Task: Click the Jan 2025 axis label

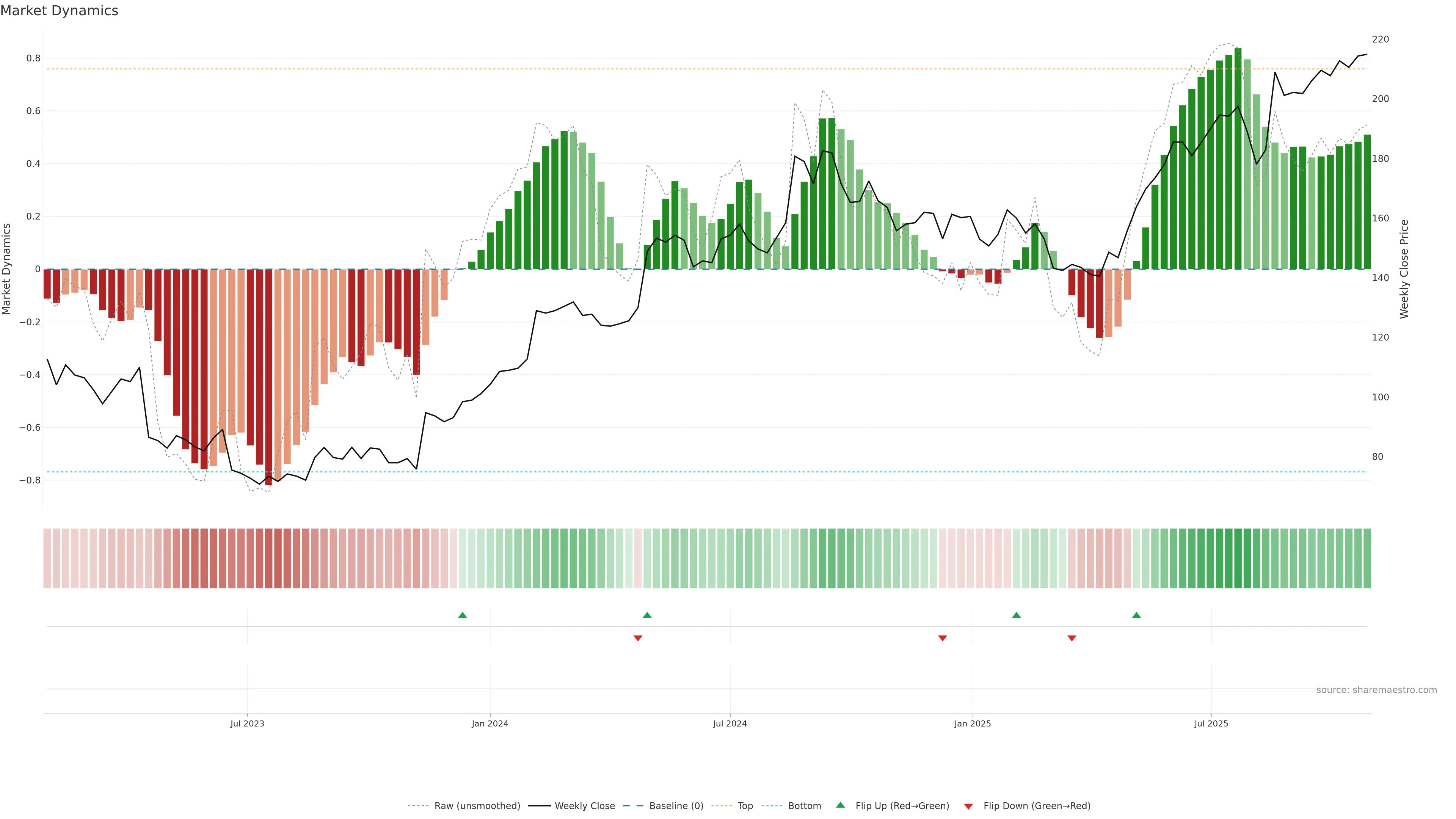Action: [x=972, y=723]
